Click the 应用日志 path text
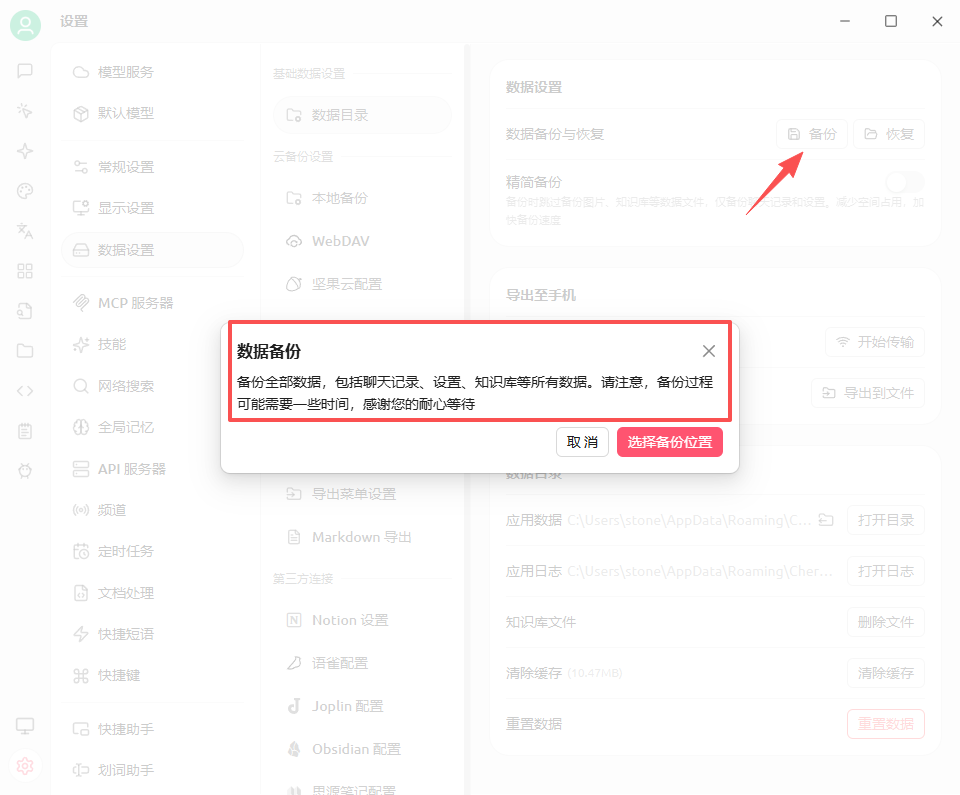Image resolution: width=960 pixels, height=795 pixels. 700,571
